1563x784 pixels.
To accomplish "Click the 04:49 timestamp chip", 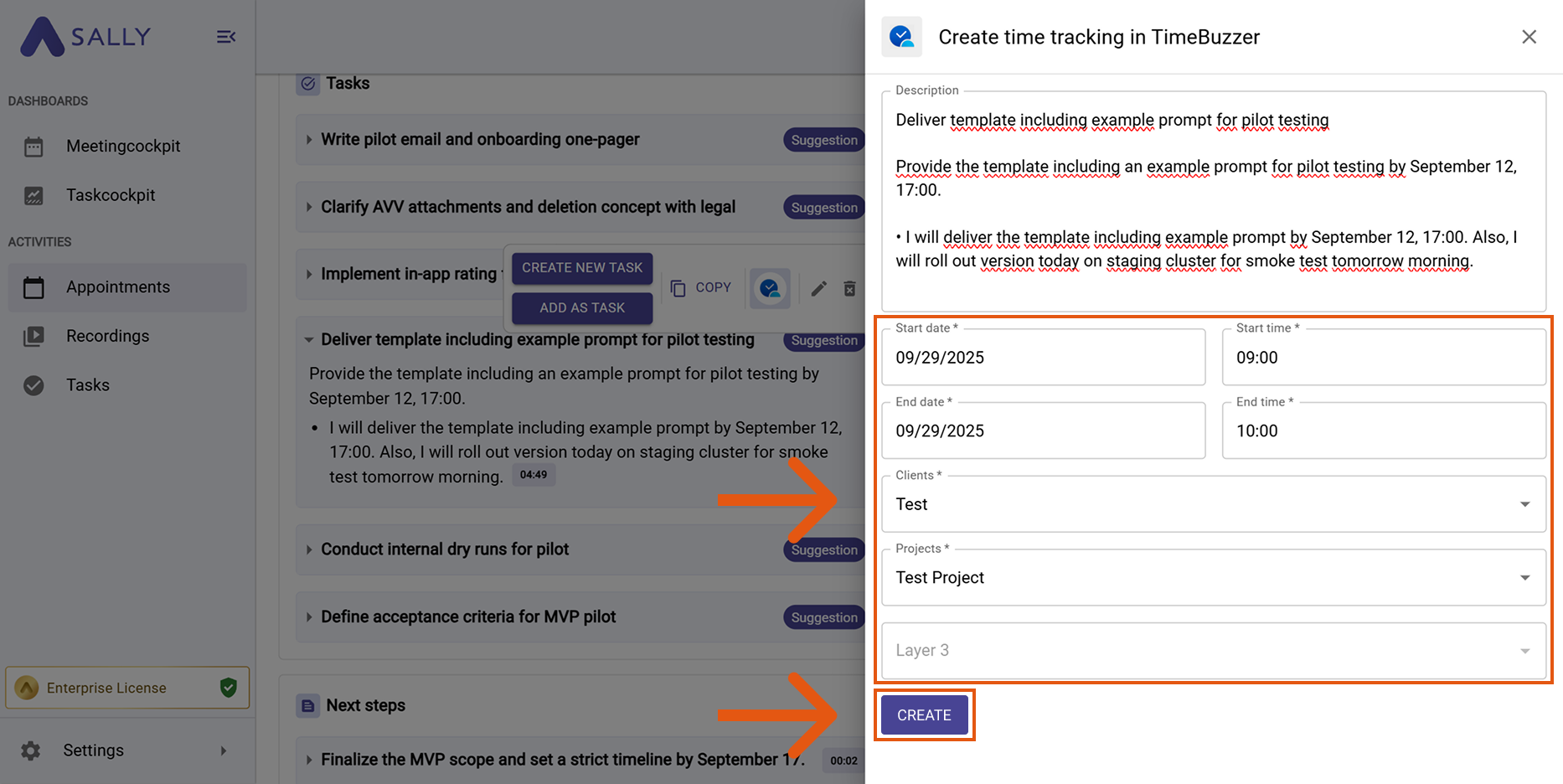I will (534, 475).
